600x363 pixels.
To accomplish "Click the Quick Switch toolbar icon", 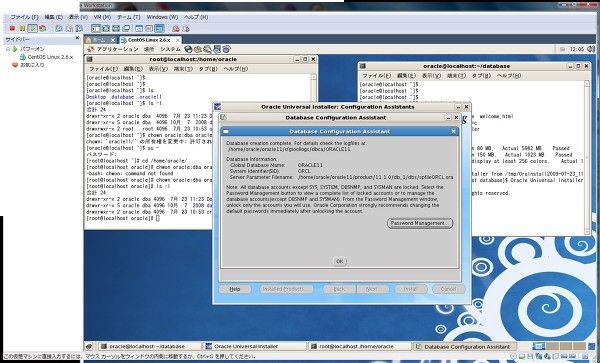I will tap(106, 28).
